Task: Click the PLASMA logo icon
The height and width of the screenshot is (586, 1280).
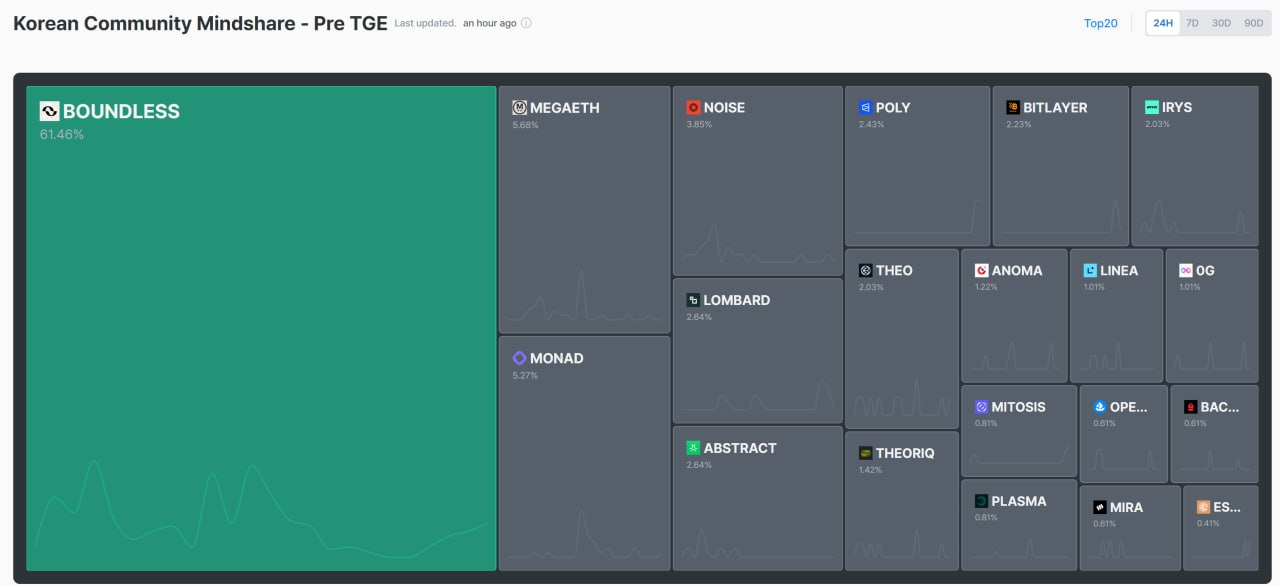Action: tap(981, 501)
